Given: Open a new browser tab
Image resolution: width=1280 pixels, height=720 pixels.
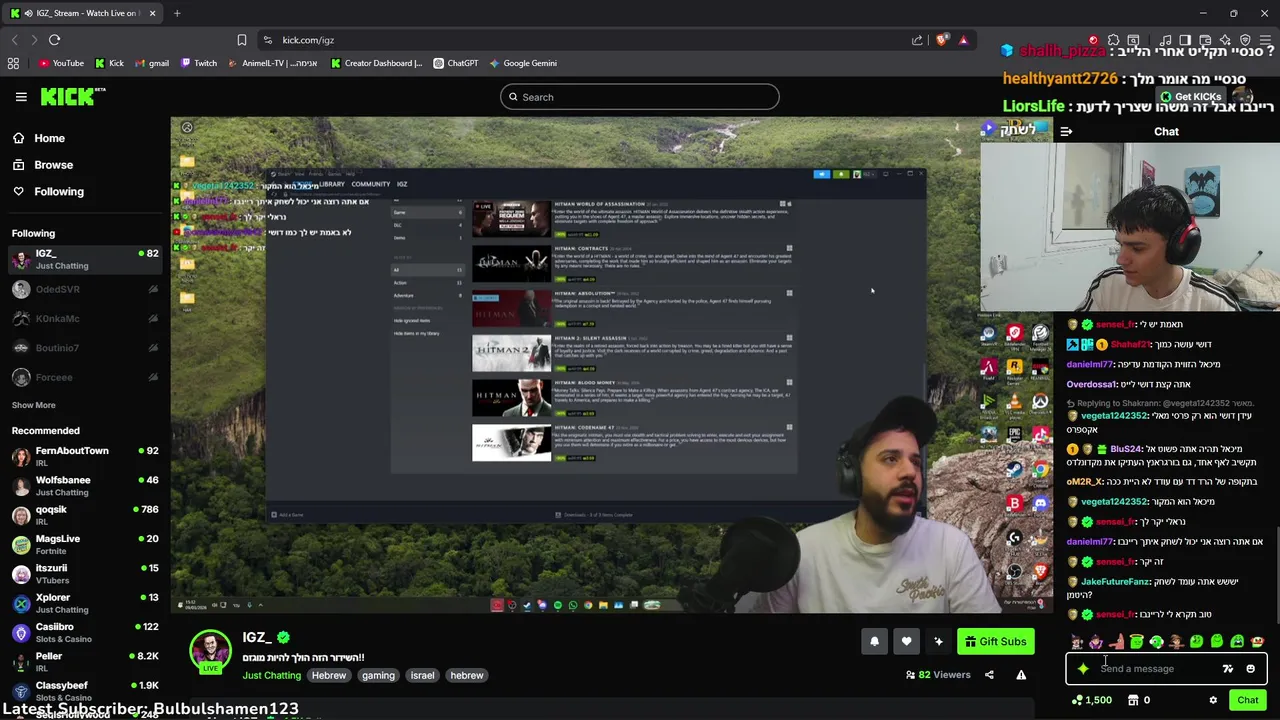Looking at the screenshot, I should (x=177, y=13).
